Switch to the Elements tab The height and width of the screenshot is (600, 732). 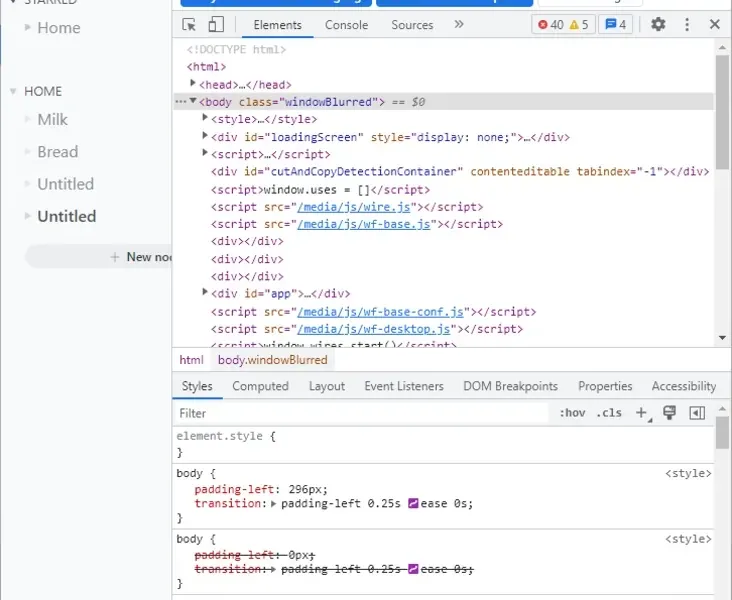point(277,25)
